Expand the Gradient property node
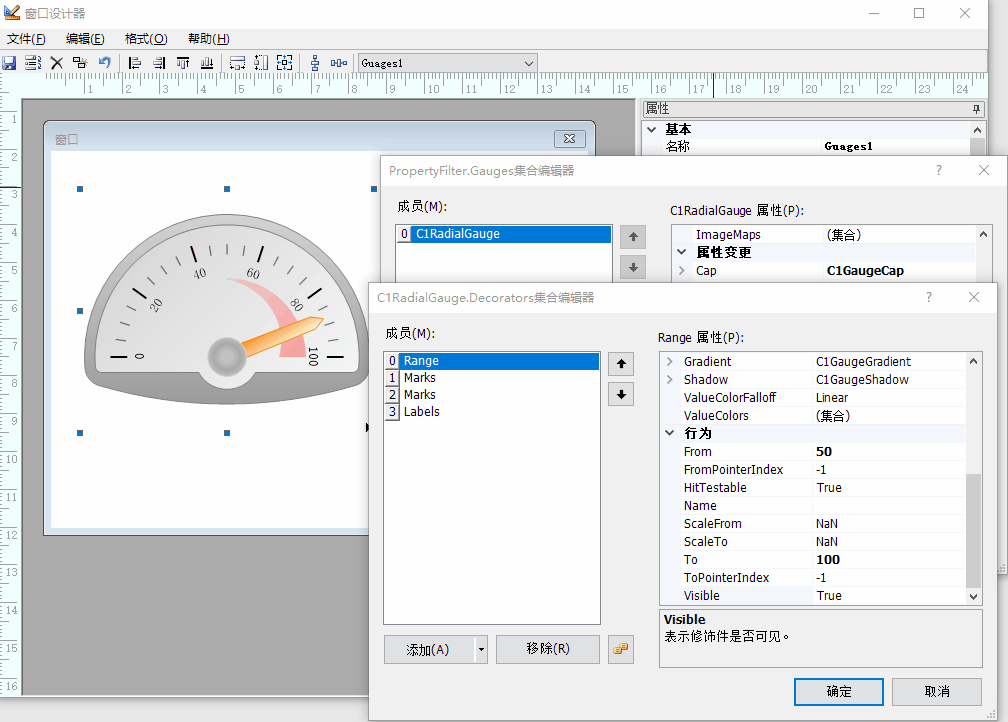This screenshot has width=1008, height=722. [x=669, y=362]
